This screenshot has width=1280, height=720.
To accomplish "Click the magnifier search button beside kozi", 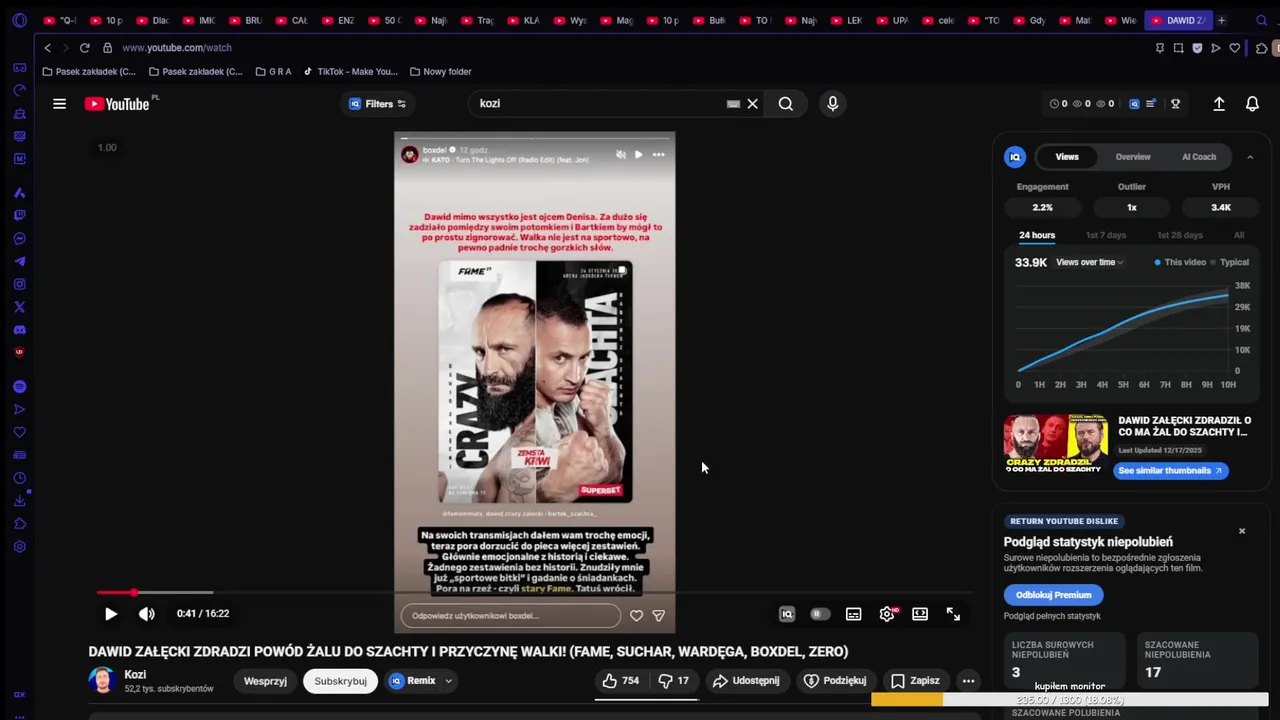I will [x=786, y=104].
